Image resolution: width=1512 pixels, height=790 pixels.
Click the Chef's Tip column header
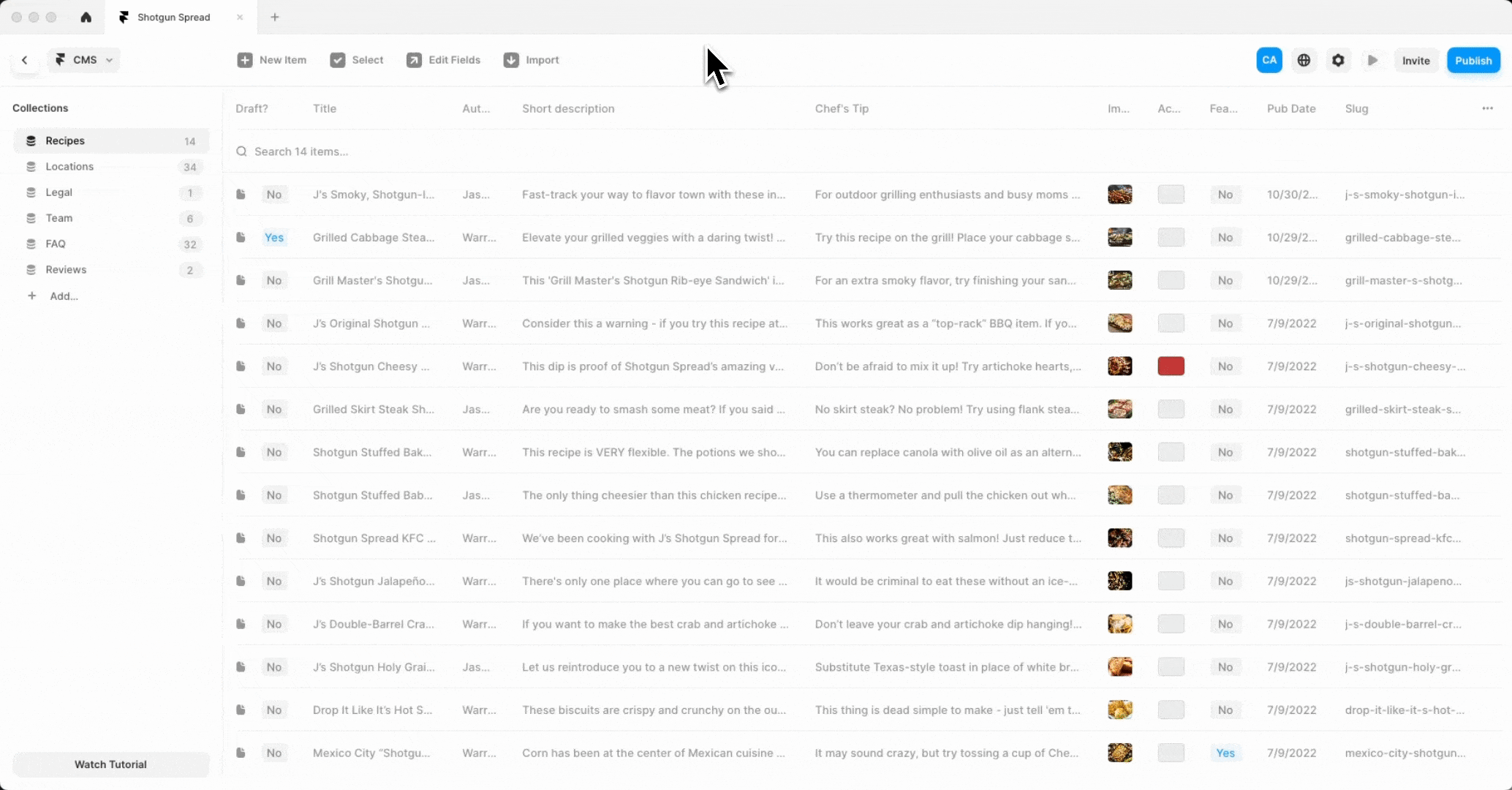(842, 108)
